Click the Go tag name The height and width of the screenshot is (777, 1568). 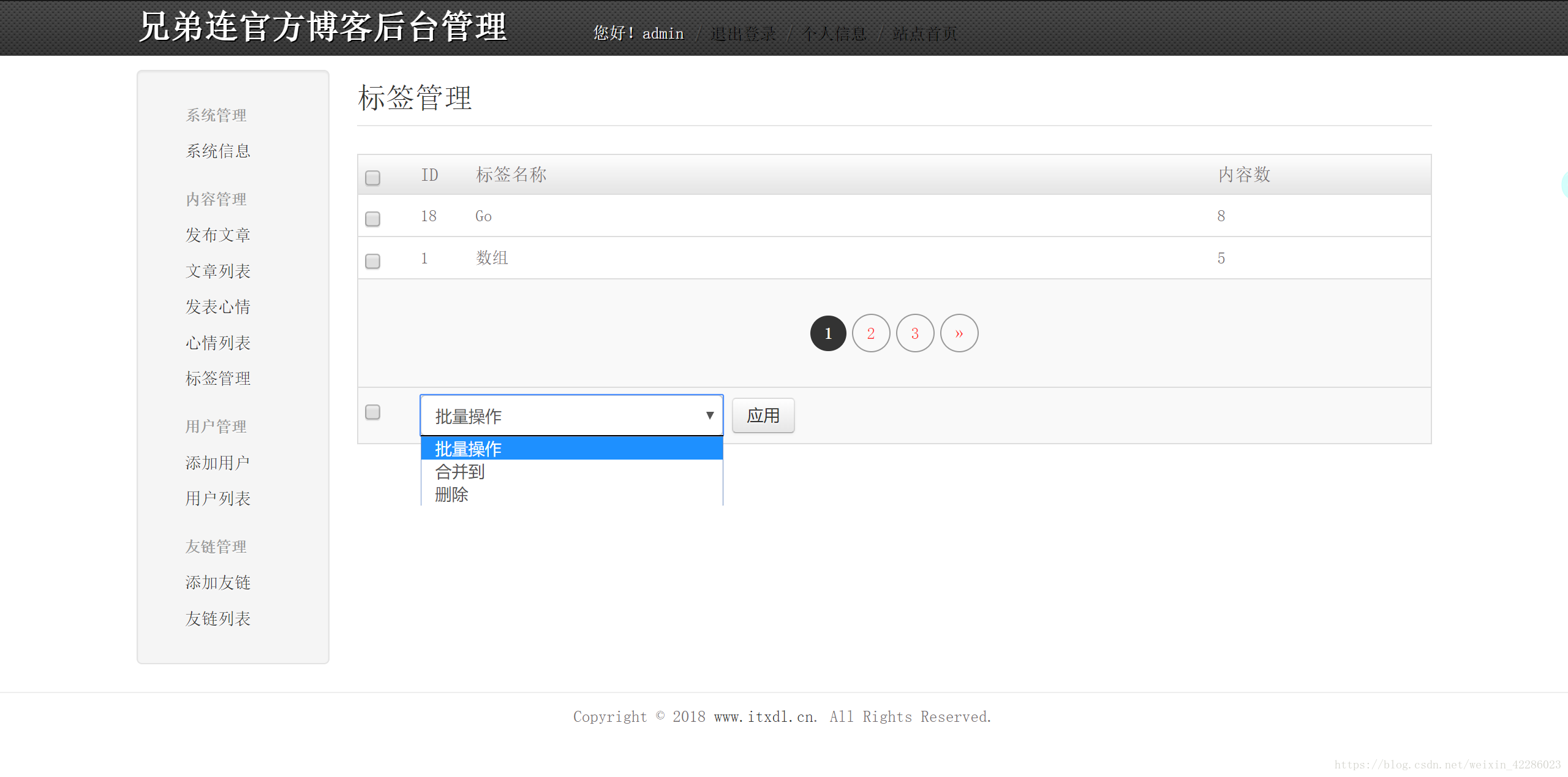tap(483, 216)
